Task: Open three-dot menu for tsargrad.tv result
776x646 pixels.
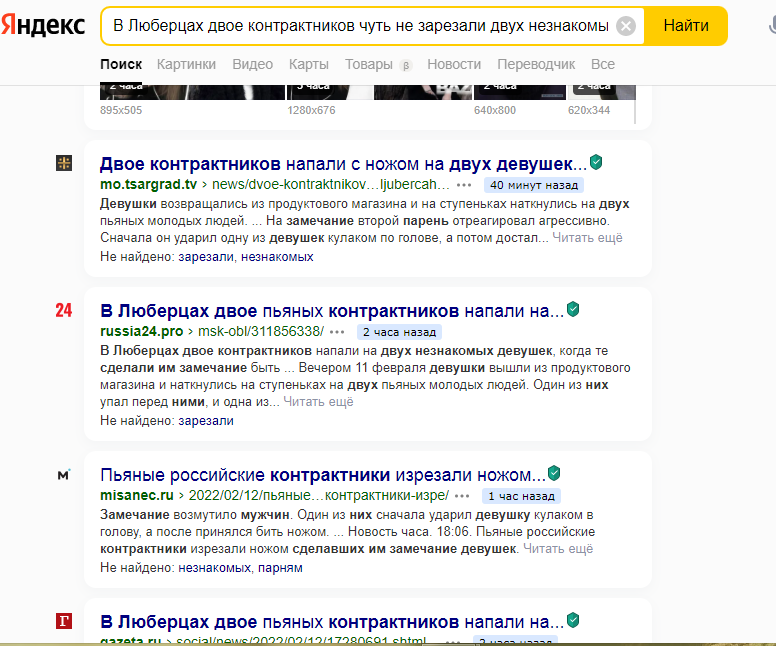Action: [x=464, y=185]
